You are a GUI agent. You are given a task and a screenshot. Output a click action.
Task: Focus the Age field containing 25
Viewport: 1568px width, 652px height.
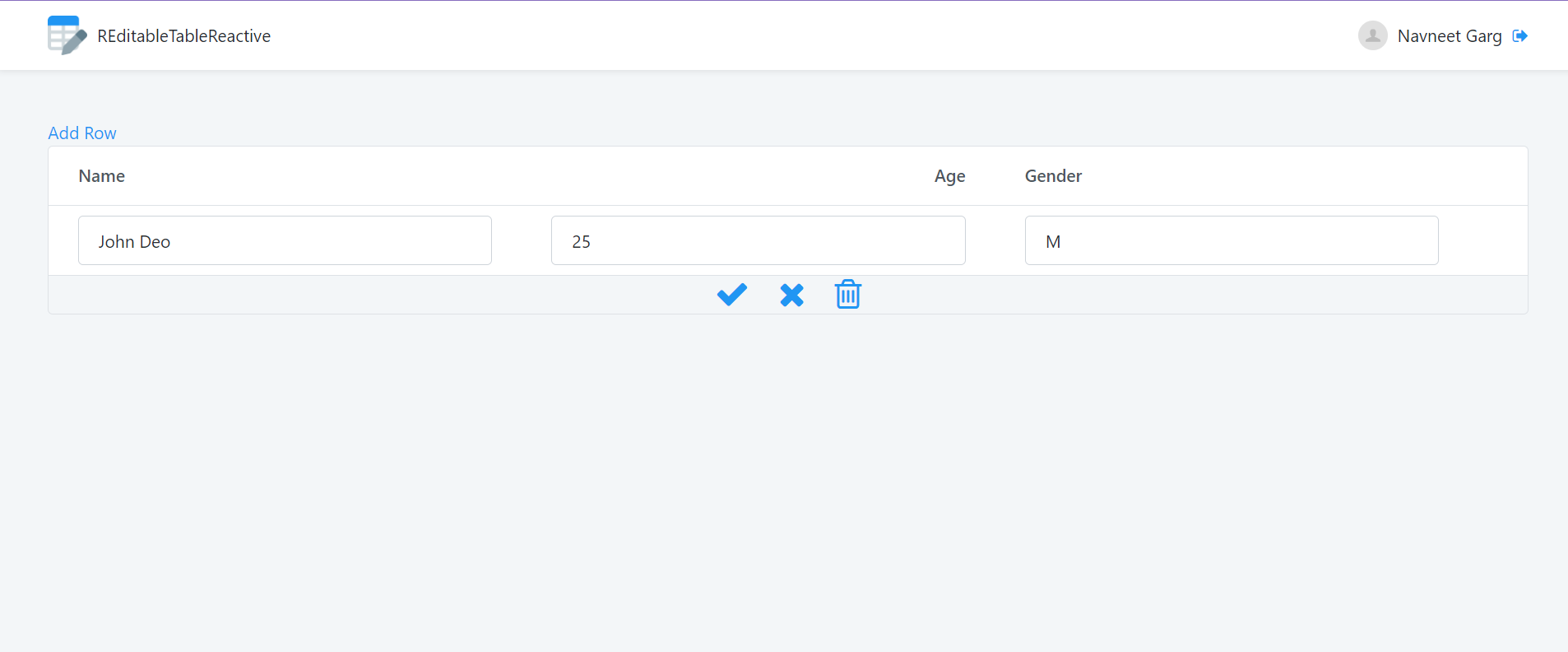[x=758, y=240]
